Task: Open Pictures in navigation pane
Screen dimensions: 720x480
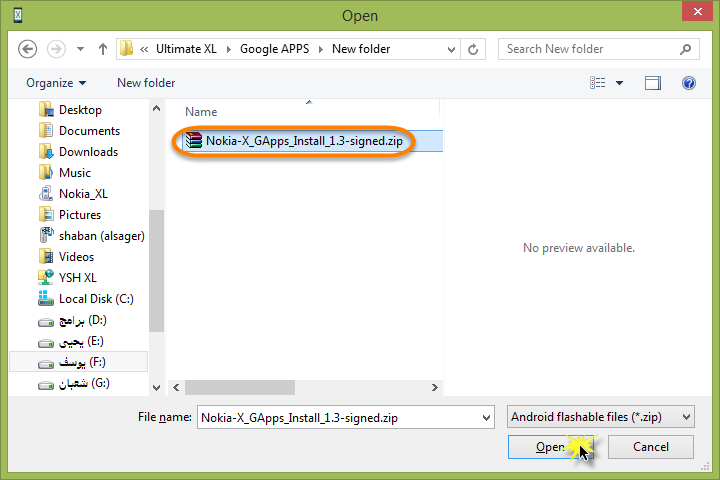Action: click(80, 215)
